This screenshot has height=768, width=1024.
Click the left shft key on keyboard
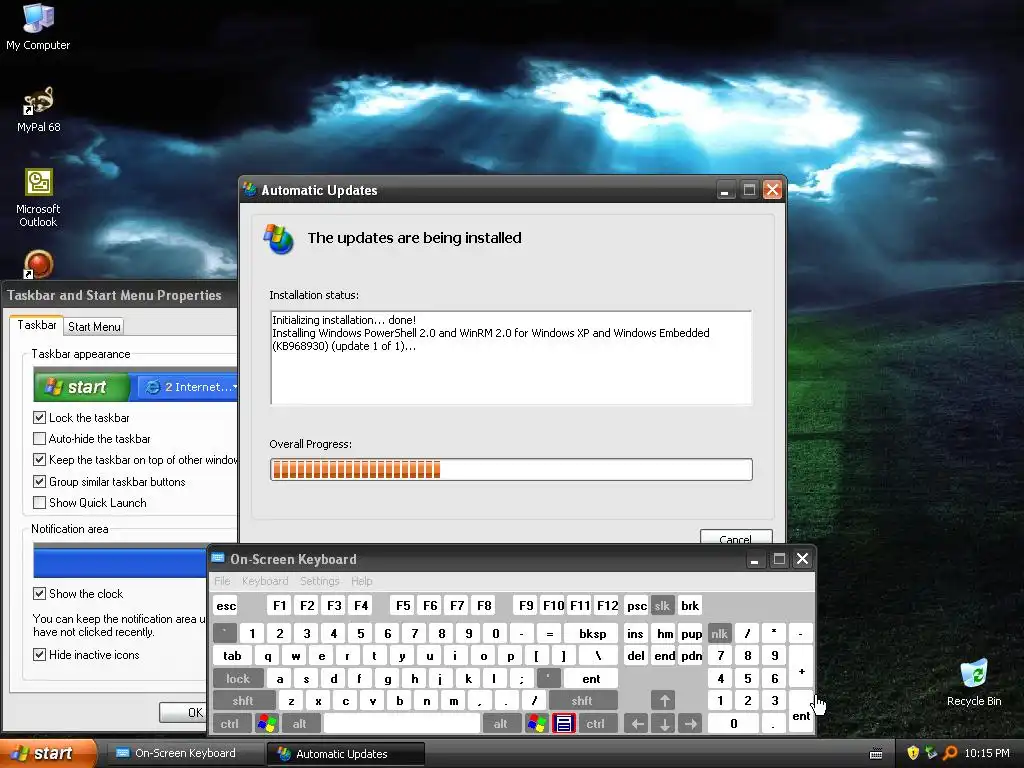click(244, 701)
